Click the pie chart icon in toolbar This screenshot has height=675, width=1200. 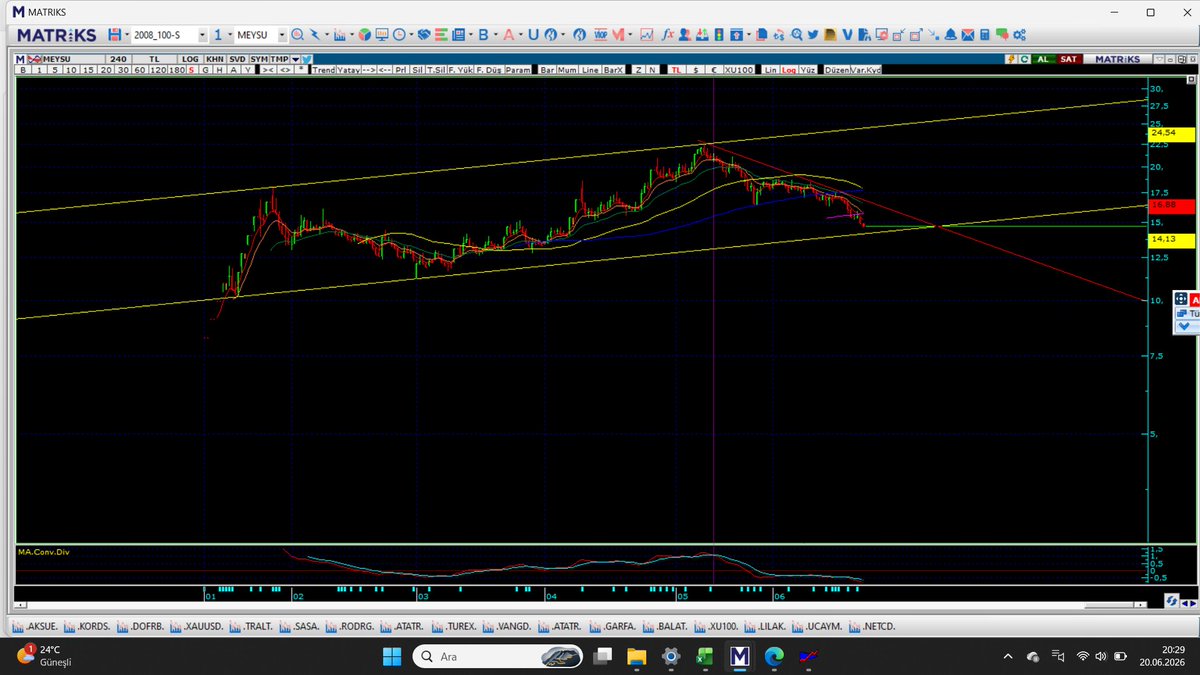366,35
